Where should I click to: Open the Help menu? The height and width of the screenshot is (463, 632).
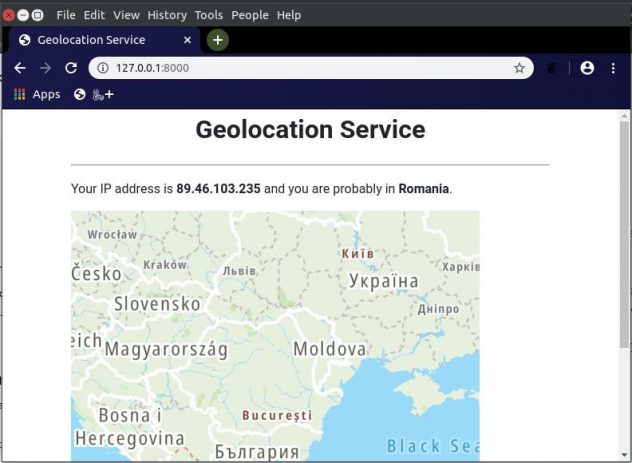[289, 15]
